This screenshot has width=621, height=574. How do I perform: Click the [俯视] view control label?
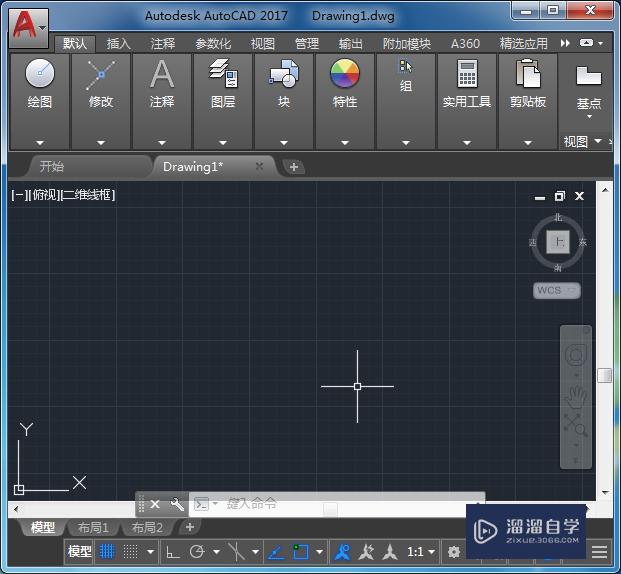[44, 195]
